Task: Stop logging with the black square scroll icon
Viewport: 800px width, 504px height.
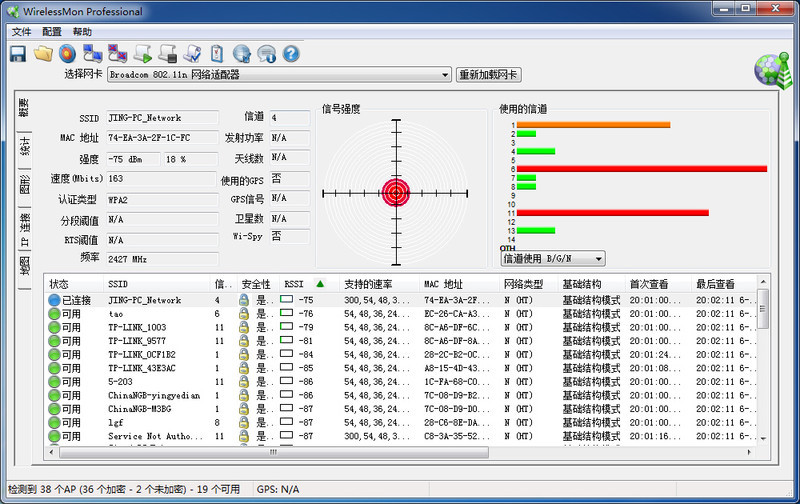Action: 167,54
